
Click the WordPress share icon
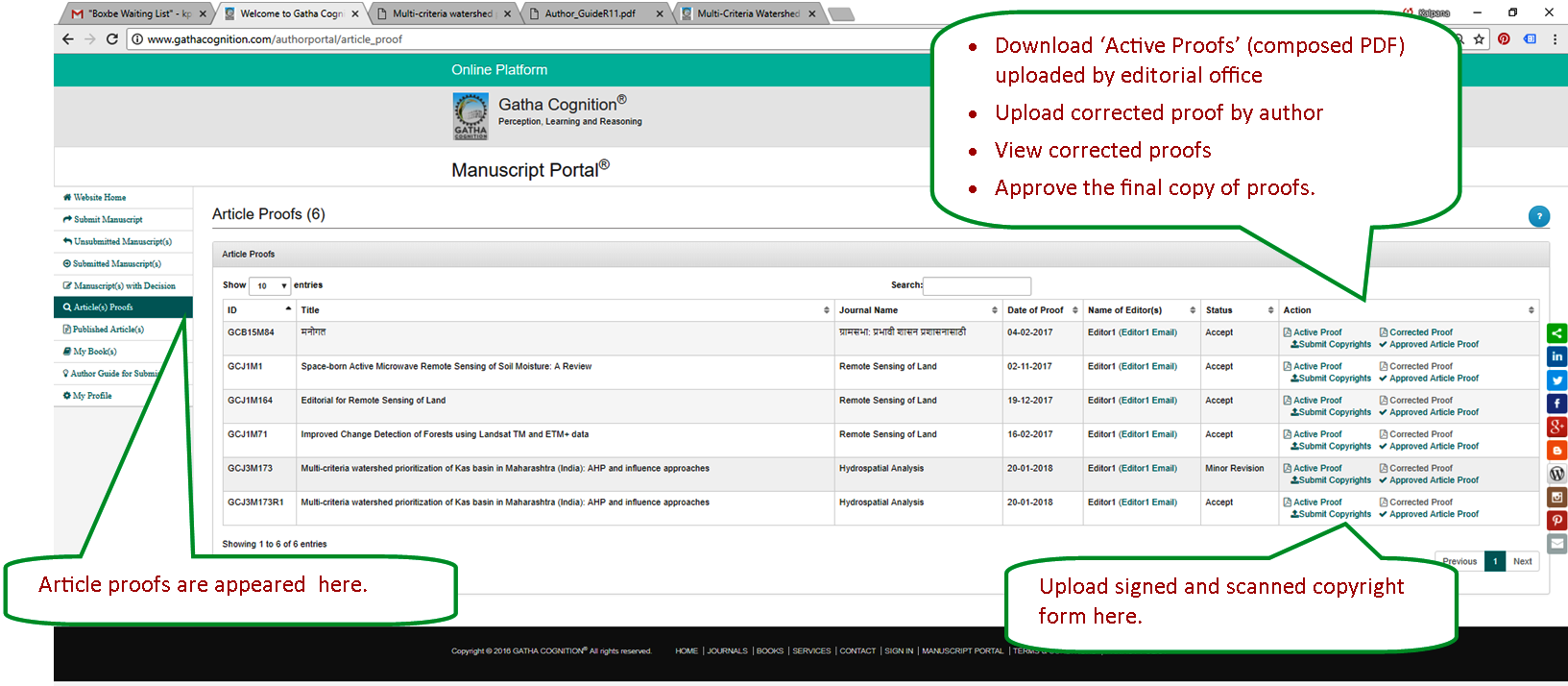(x=1556, y=474)
